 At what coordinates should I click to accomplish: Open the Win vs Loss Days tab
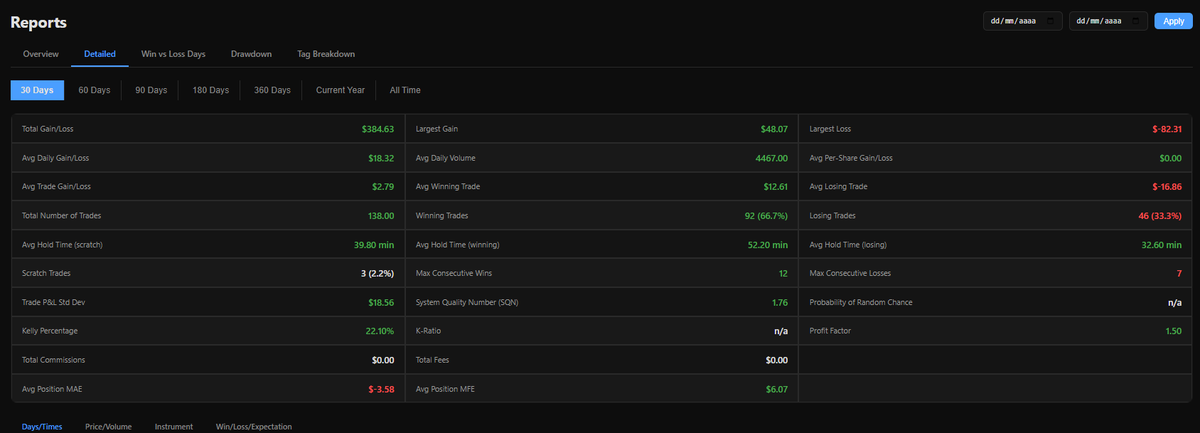[x=174, y=54]
